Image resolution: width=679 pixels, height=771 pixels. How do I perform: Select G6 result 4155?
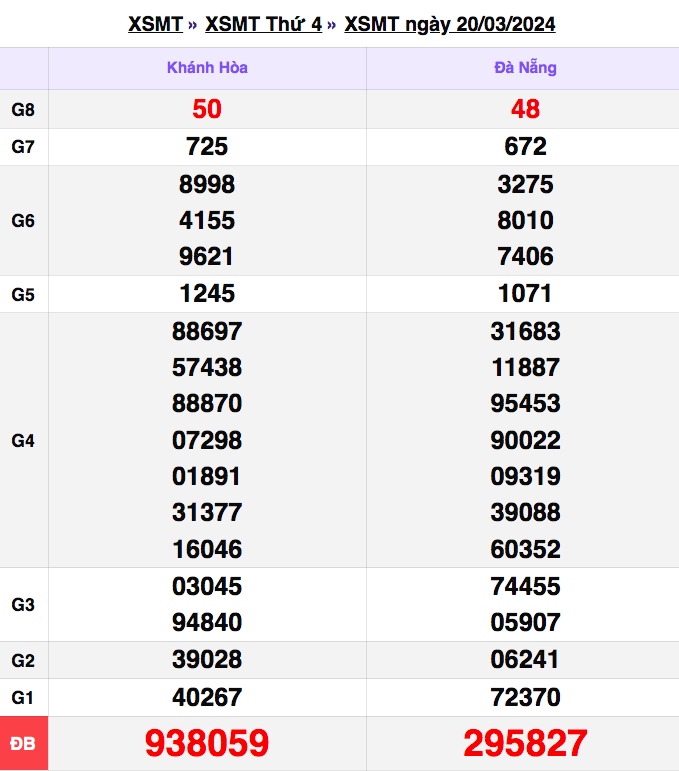tap(207, 220)
